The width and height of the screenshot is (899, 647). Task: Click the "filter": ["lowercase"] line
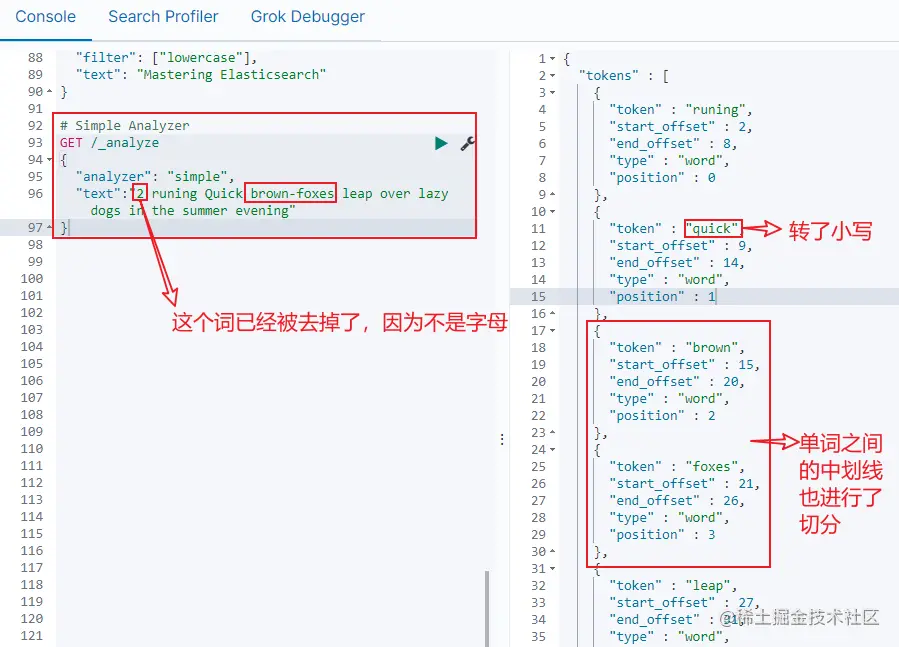click(166, 57)
